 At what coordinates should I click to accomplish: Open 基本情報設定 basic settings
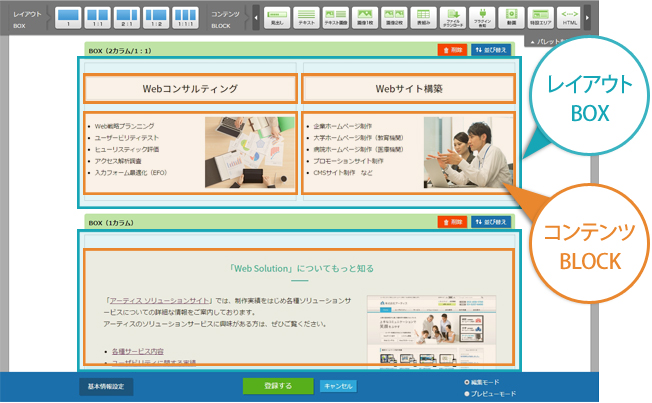[x=106, y=386]
